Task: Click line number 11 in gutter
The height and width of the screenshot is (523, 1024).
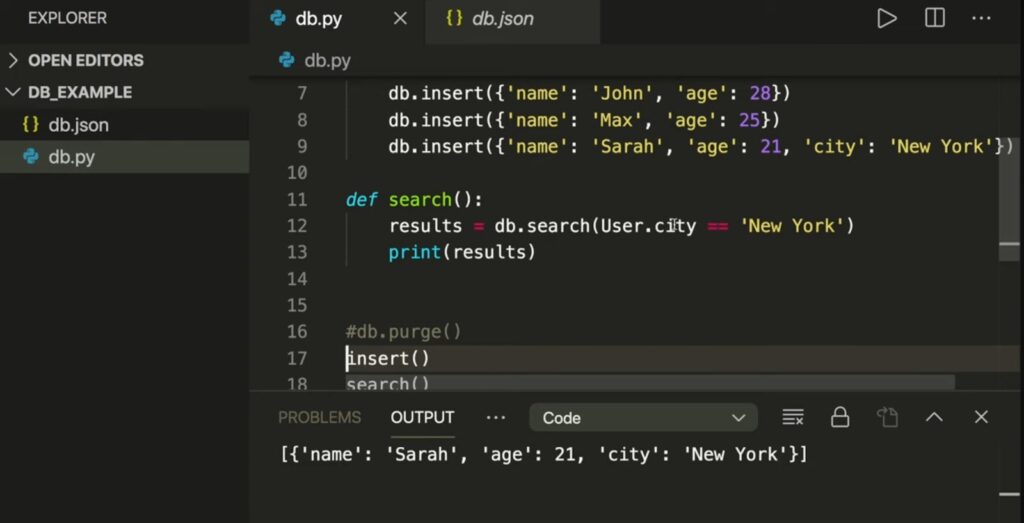Action: coord(296,199)
